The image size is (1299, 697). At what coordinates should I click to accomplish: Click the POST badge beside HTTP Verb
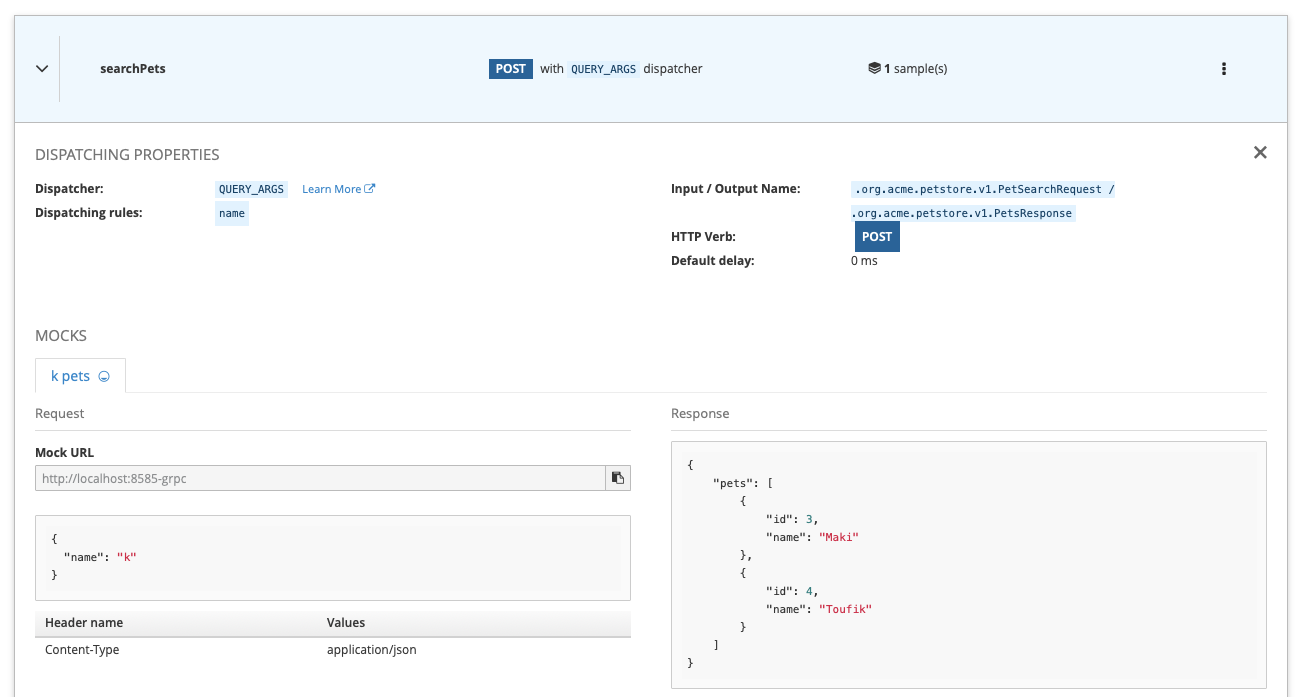tap(876, 237)
